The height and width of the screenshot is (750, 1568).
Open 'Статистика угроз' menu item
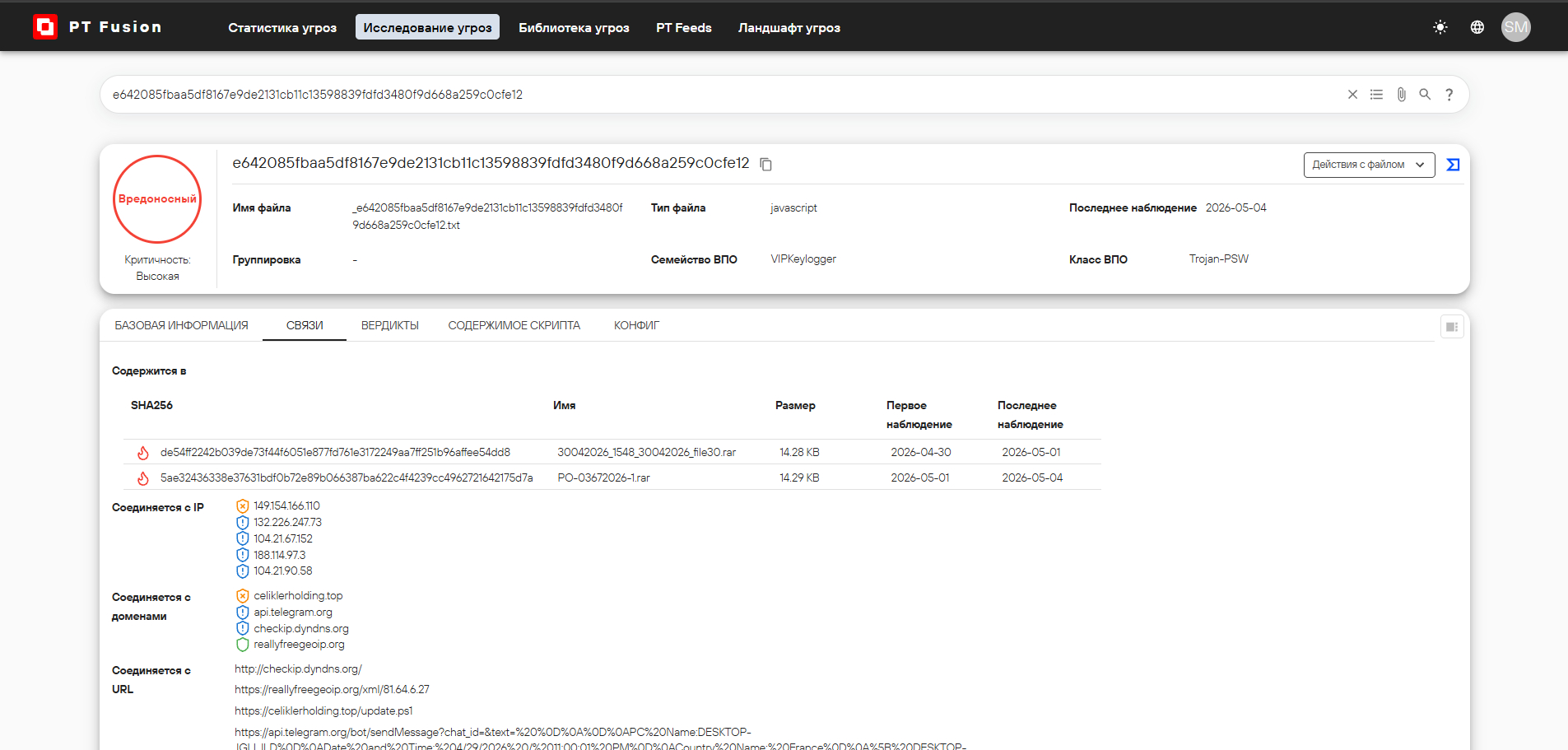coord(282,27)
